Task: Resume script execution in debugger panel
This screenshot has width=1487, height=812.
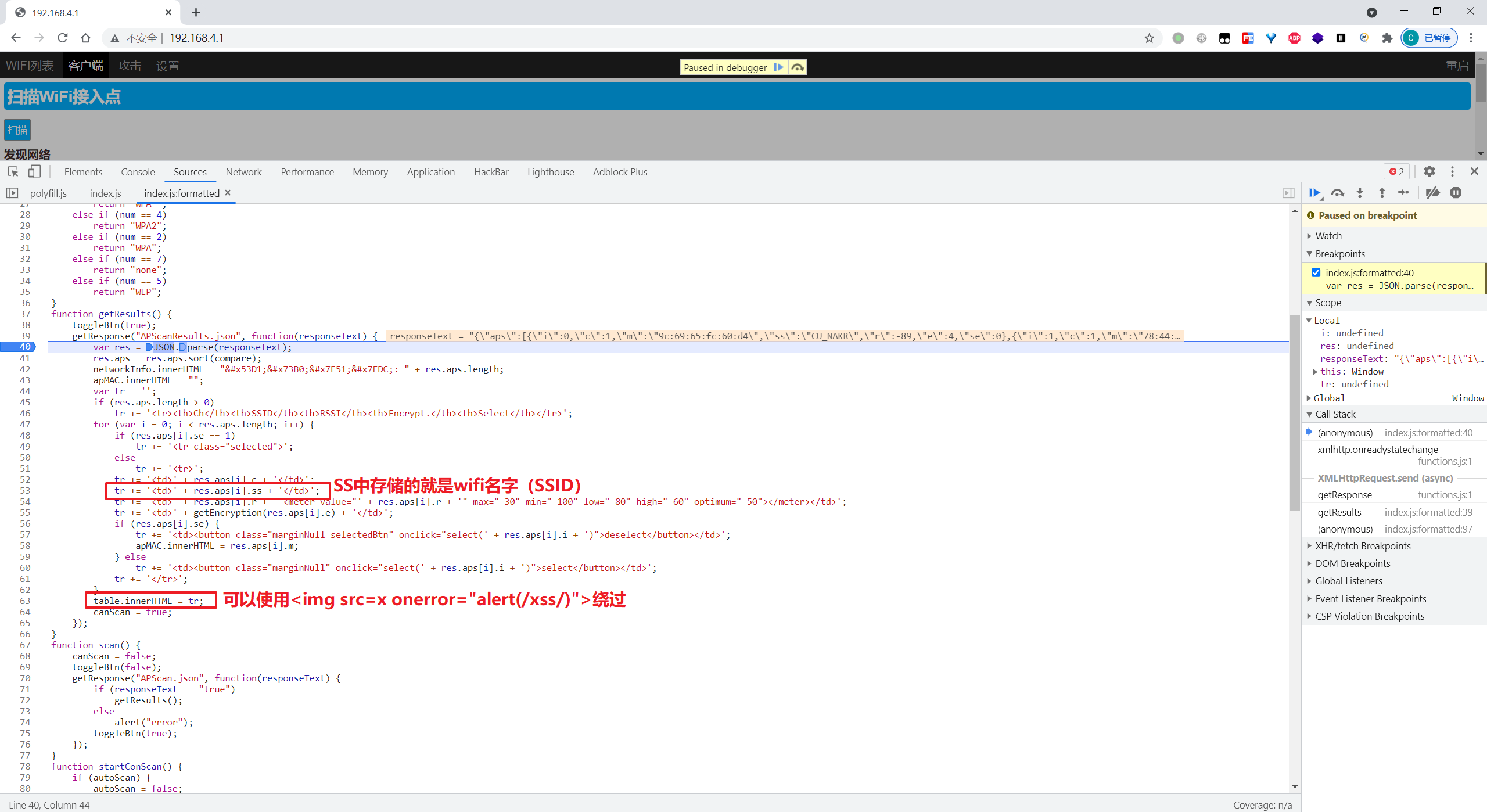Action: (x=1314, y=193)
